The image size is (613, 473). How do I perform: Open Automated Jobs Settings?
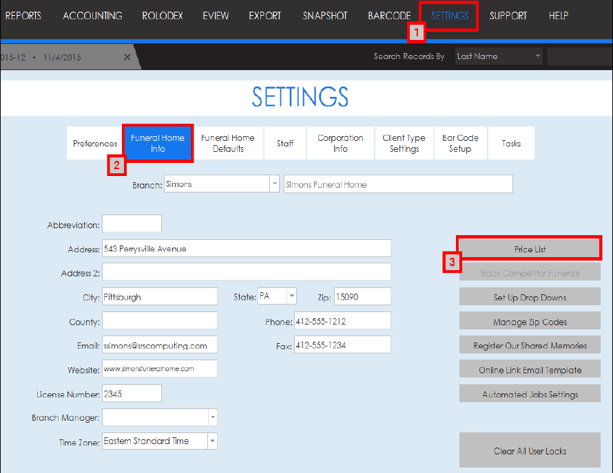[x=529, y=394]
